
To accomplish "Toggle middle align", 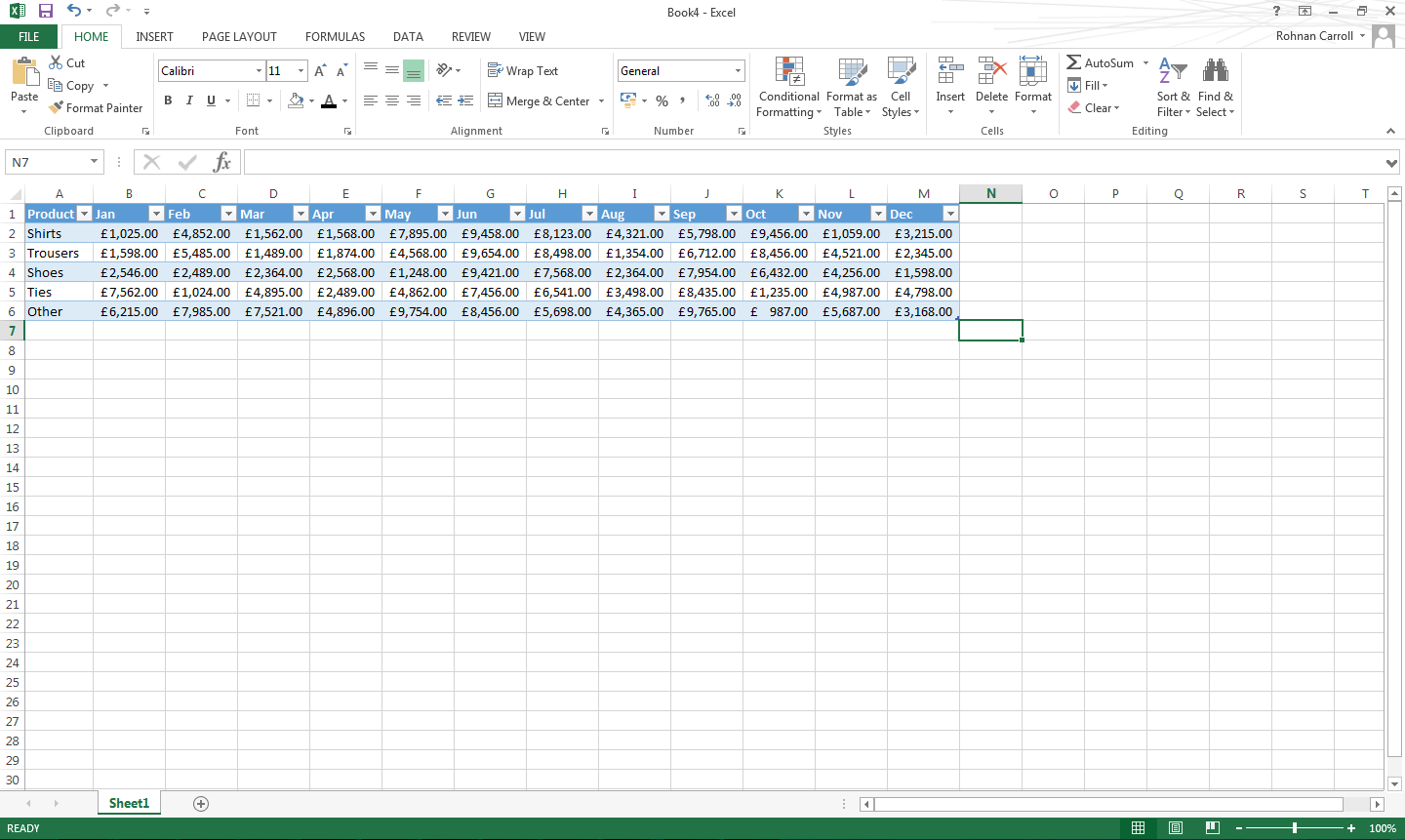I will tap(392, 70).
